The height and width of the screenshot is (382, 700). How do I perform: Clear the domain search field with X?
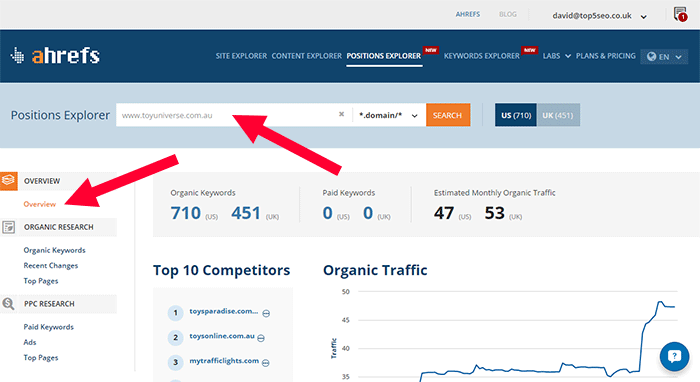tap(342, 114)
